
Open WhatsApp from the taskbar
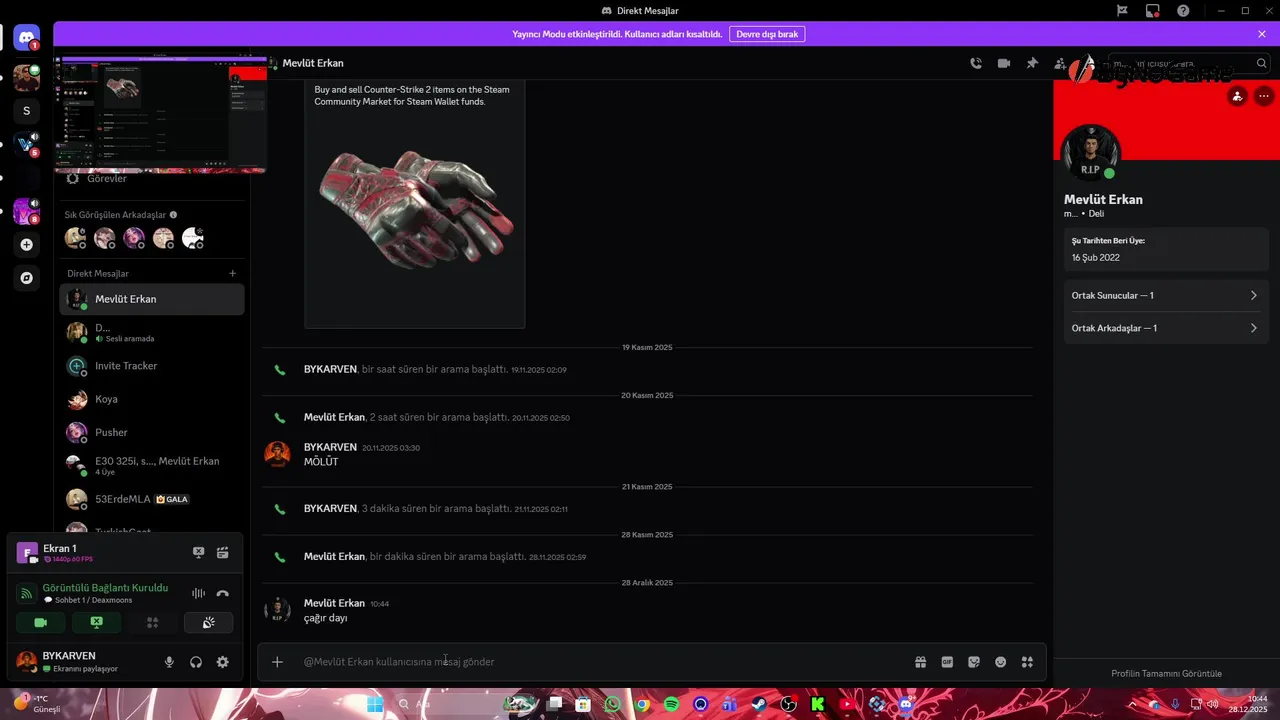[x=612, y=704]
